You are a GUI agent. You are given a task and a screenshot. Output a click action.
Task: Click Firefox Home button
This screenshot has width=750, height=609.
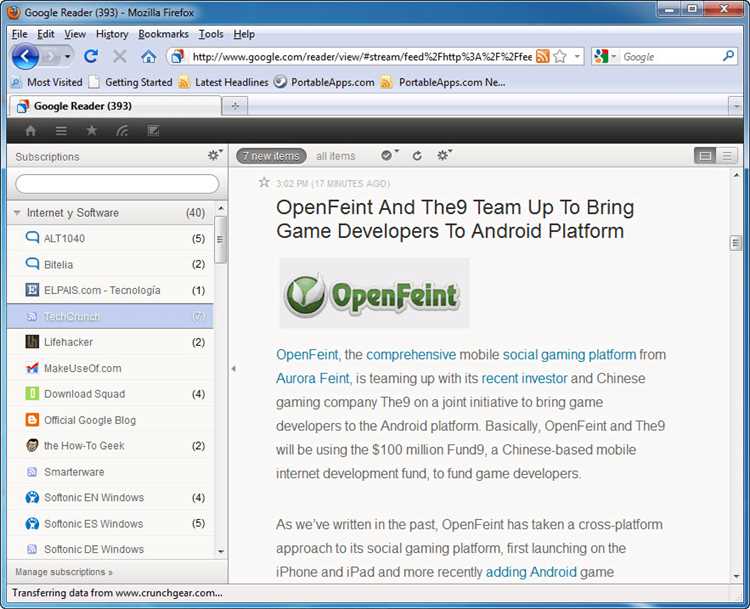point(149,57)
